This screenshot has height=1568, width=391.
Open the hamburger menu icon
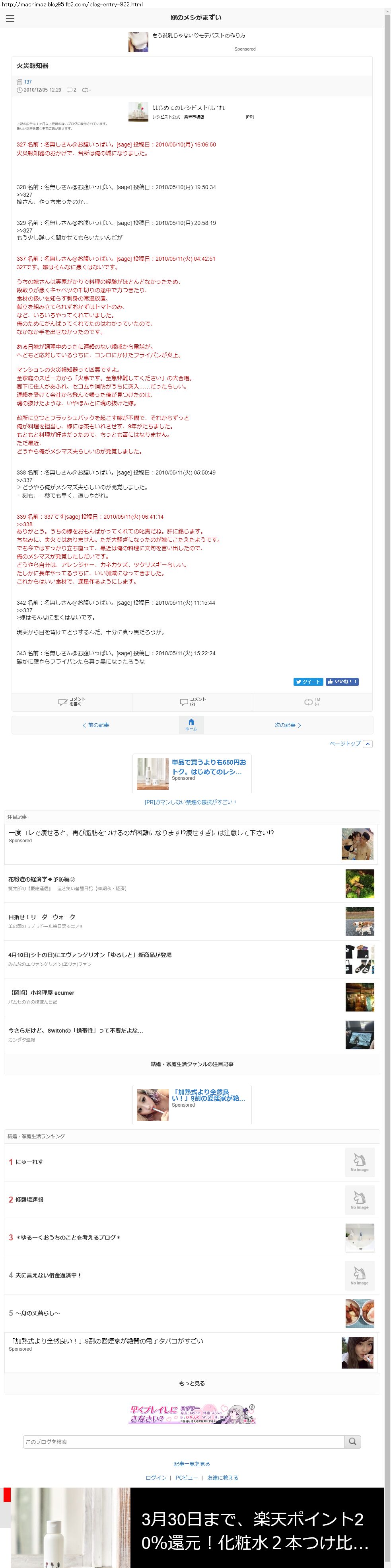10,18
